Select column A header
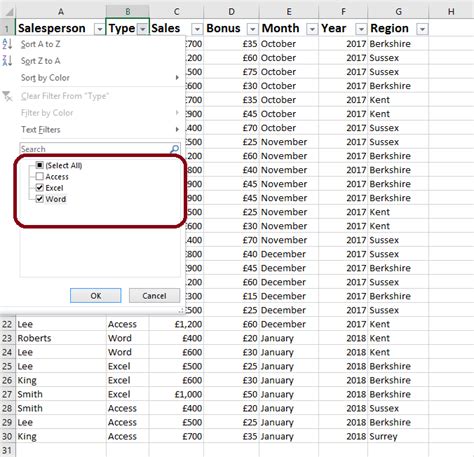474x457 pixels. point(61,12)
